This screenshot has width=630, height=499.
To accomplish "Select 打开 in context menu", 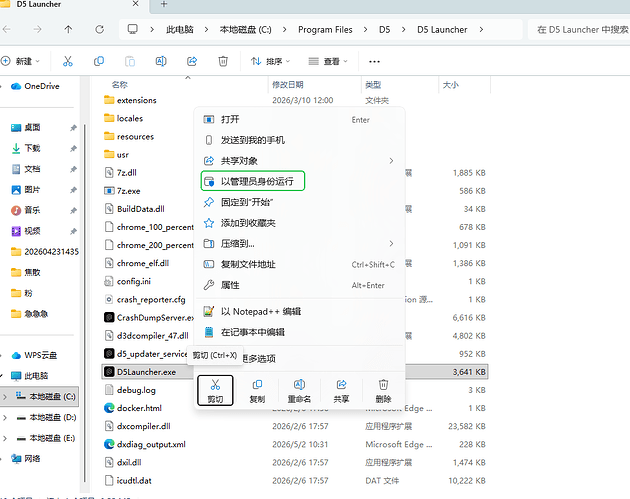I will click(299, 119).
